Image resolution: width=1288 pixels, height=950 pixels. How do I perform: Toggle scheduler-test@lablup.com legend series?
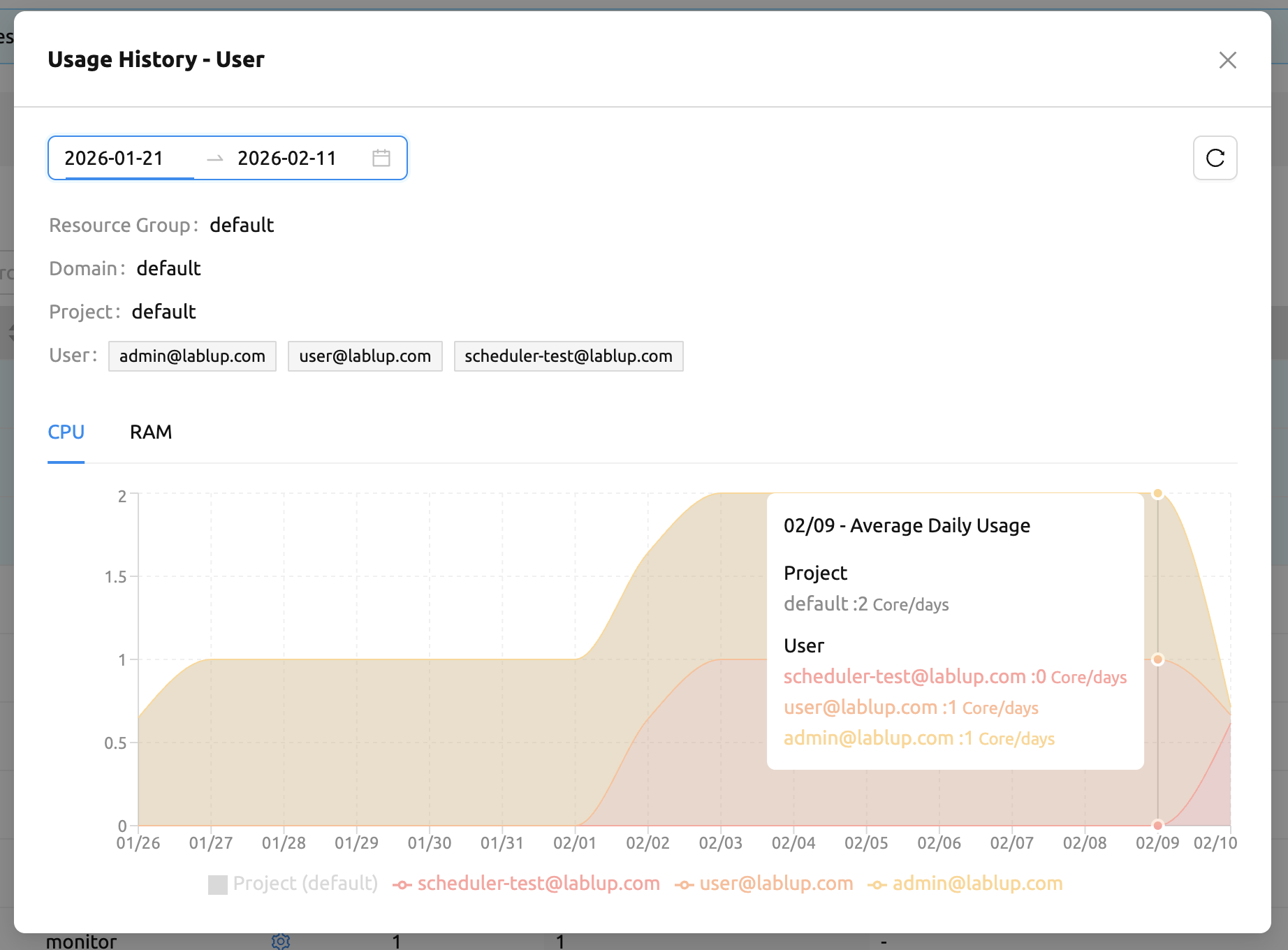click(x=527, y=884)
